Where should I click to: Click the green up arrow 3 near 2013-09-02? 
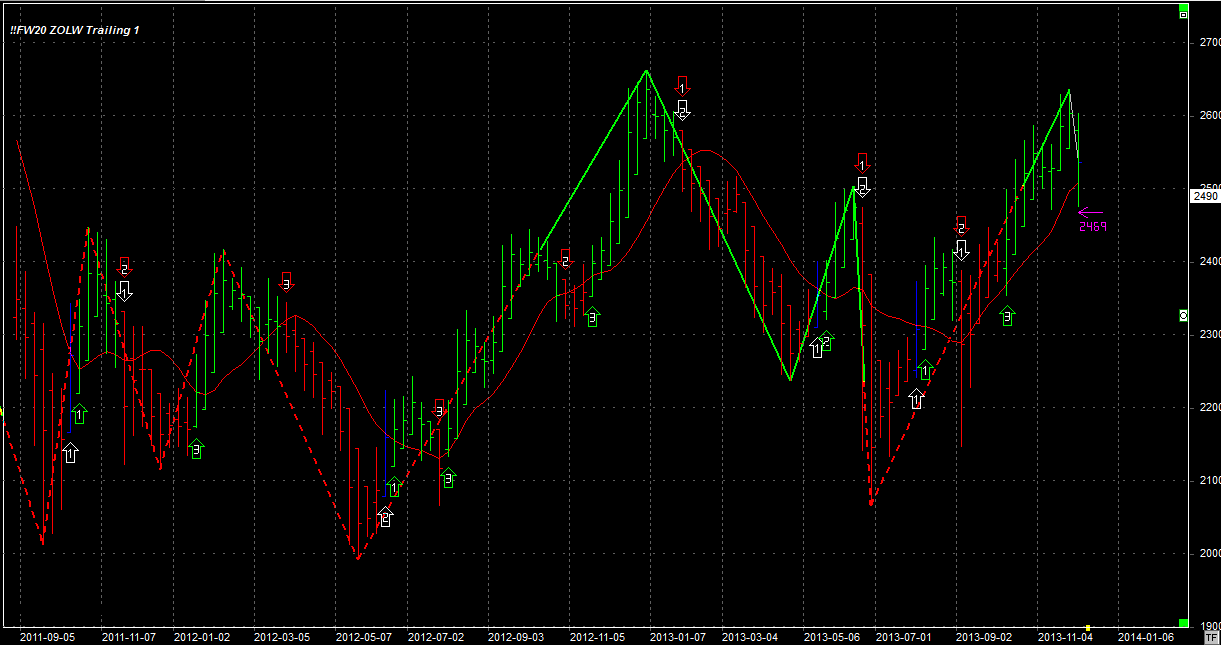(x=1007, y=316)
